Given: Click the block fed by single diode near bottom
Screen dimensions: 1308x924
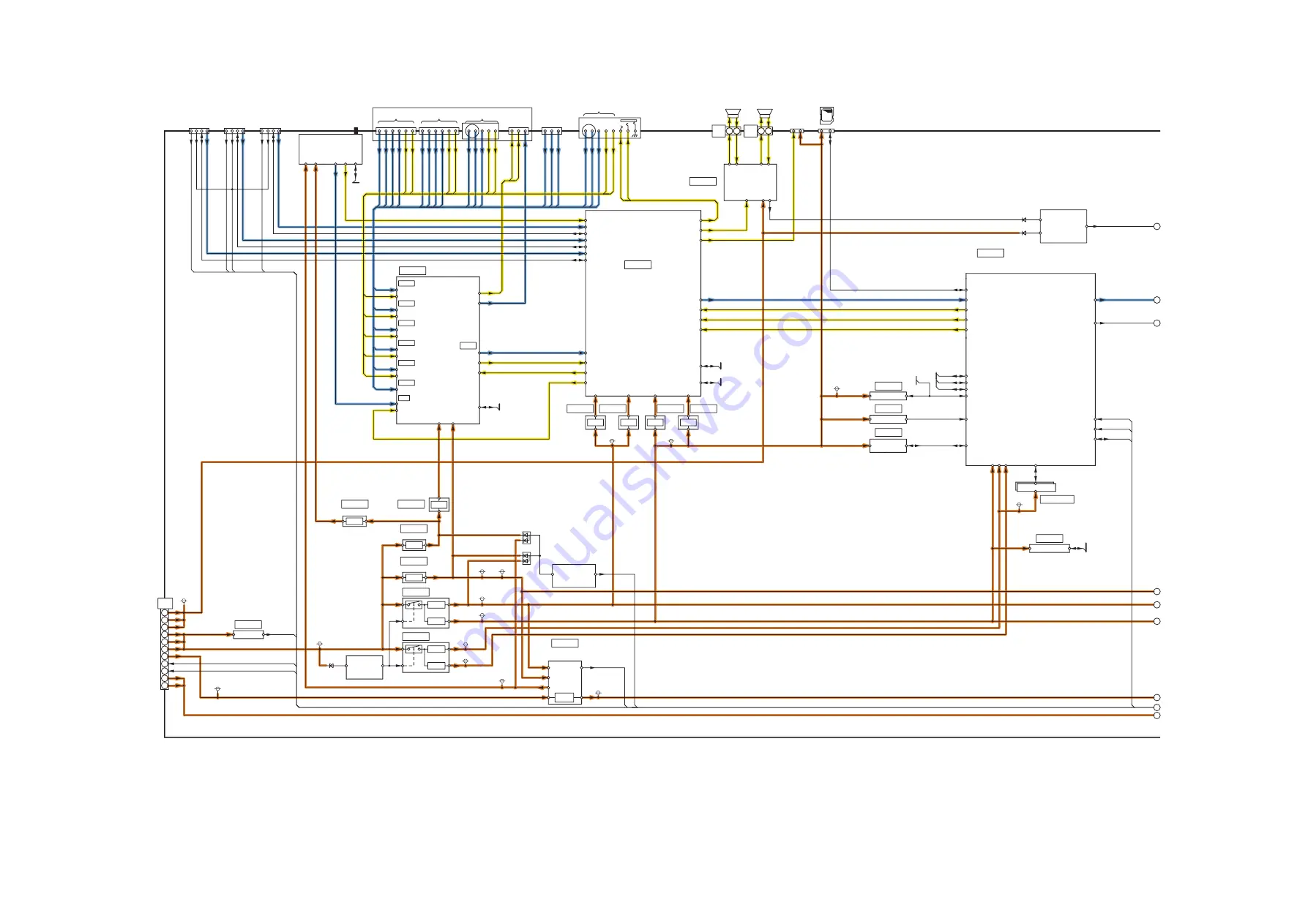Looking at the screenshot, I should [364, 667].
